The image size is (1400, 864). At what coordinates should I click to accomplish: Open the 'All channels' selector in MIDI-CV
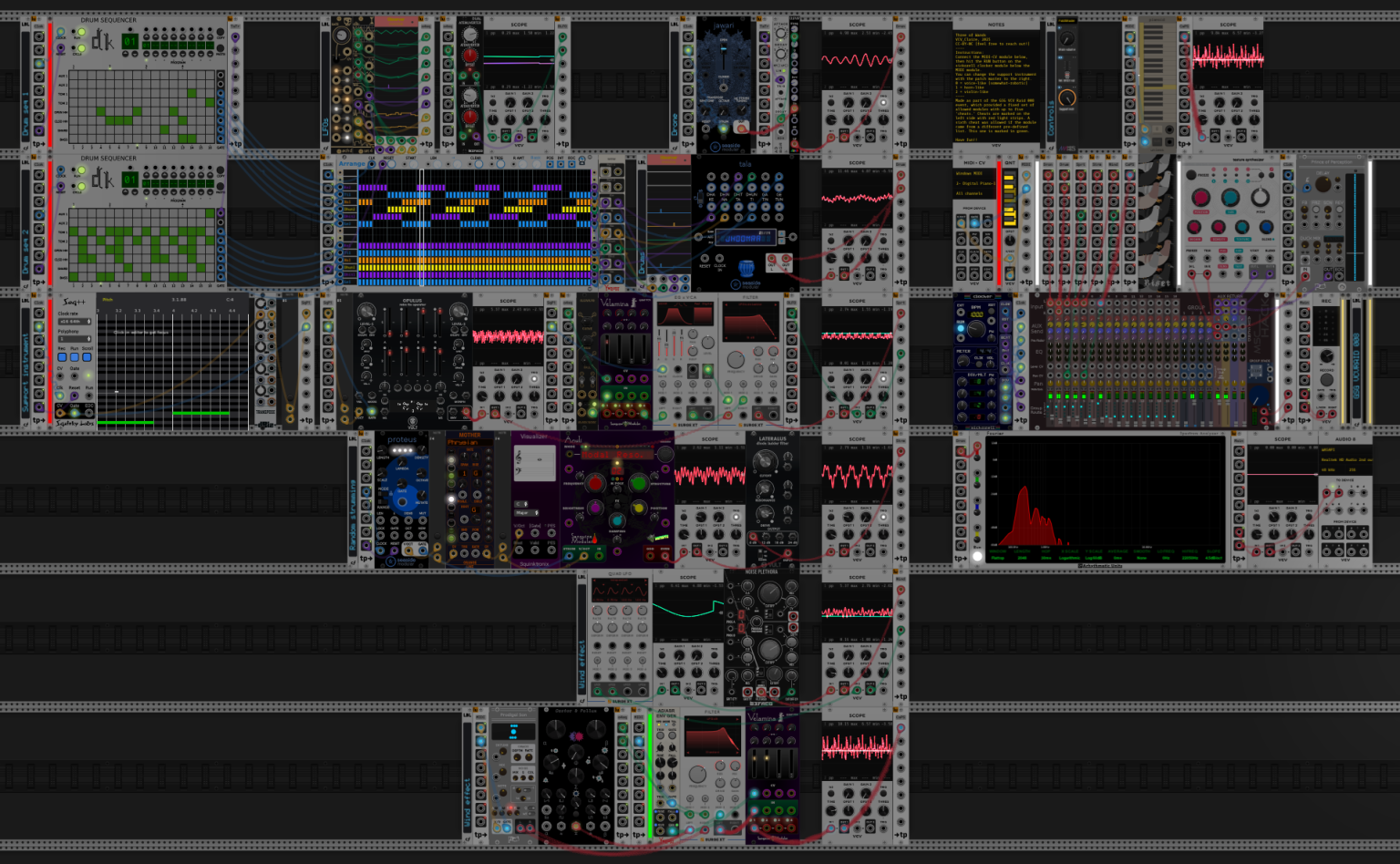(973, 193)
